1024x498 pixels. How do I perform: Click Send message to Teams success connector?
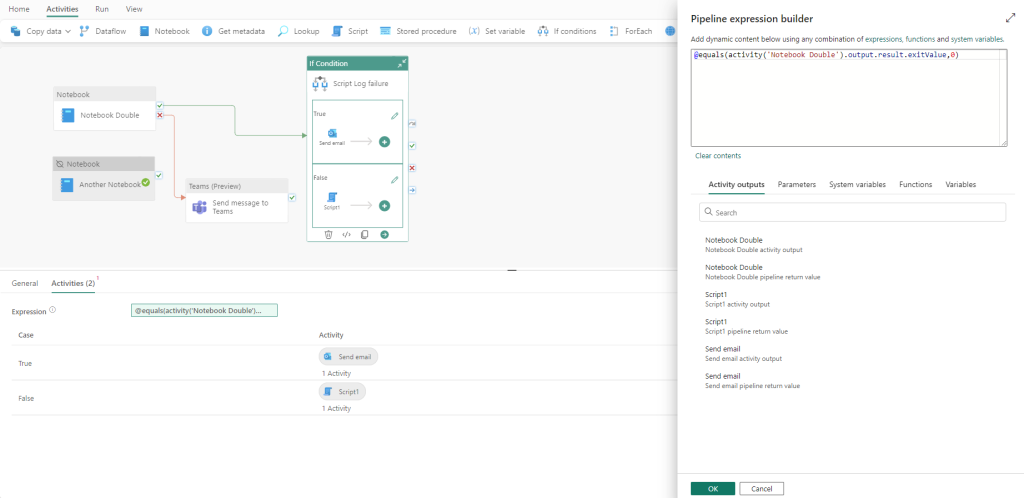pos(292,197)
